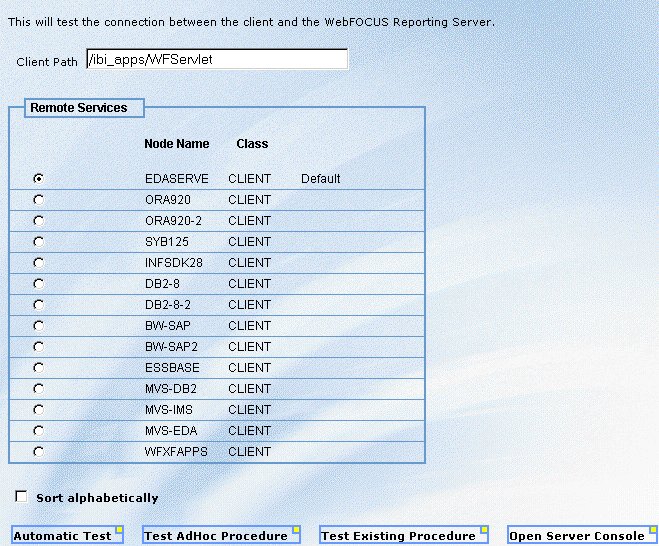The height and width of the screenshot is (546, 659).
Task: Click the DB2-8-2 node name text
Action: [168, 305]
